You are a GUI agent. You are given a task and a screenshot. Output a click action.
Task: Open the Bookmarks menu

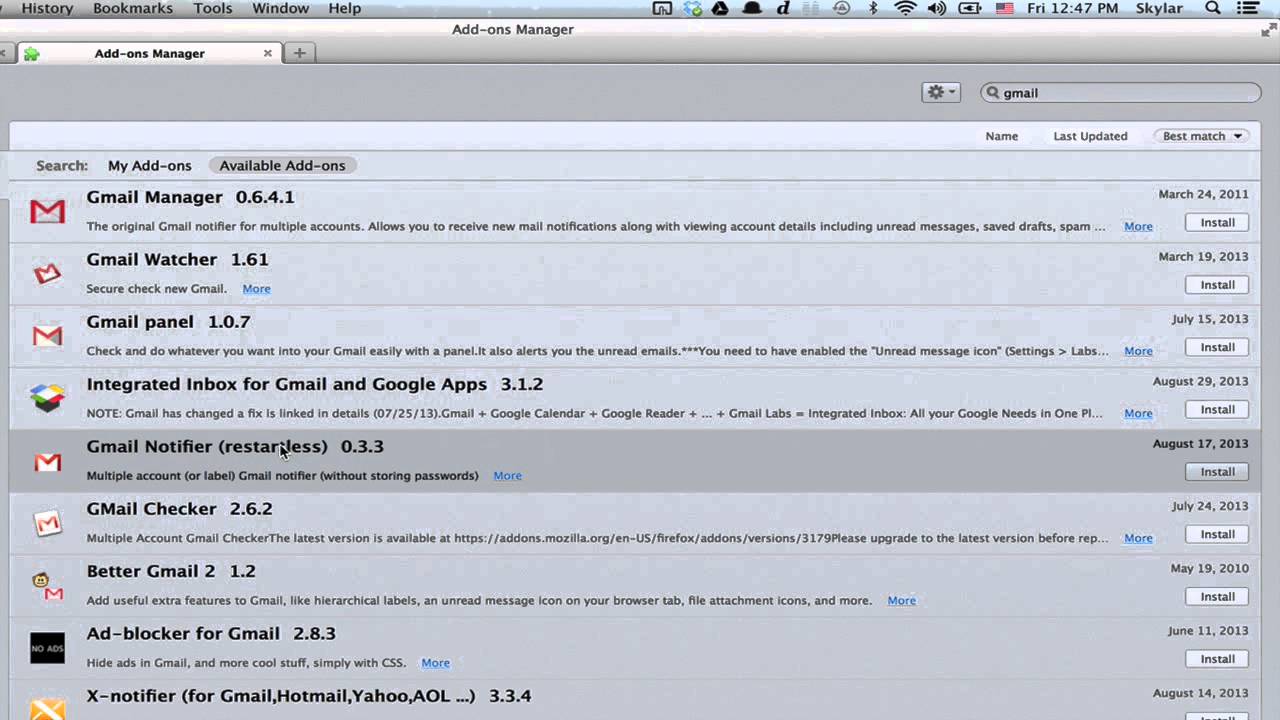(x=133, y=8)
